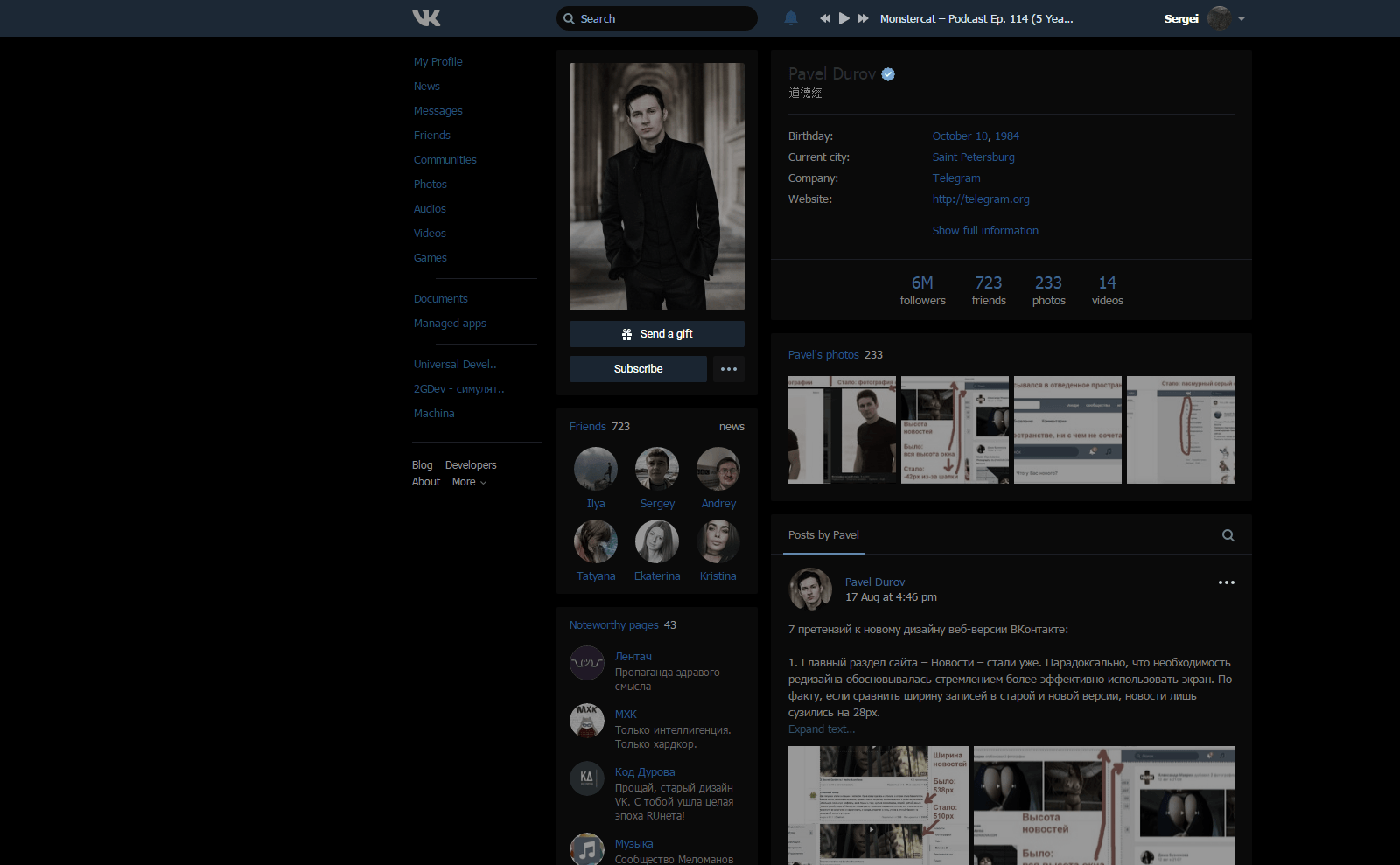Skip to the previous track
Image resolution: width=1400 pixels, height=865 pixels.
click(825, 18)
